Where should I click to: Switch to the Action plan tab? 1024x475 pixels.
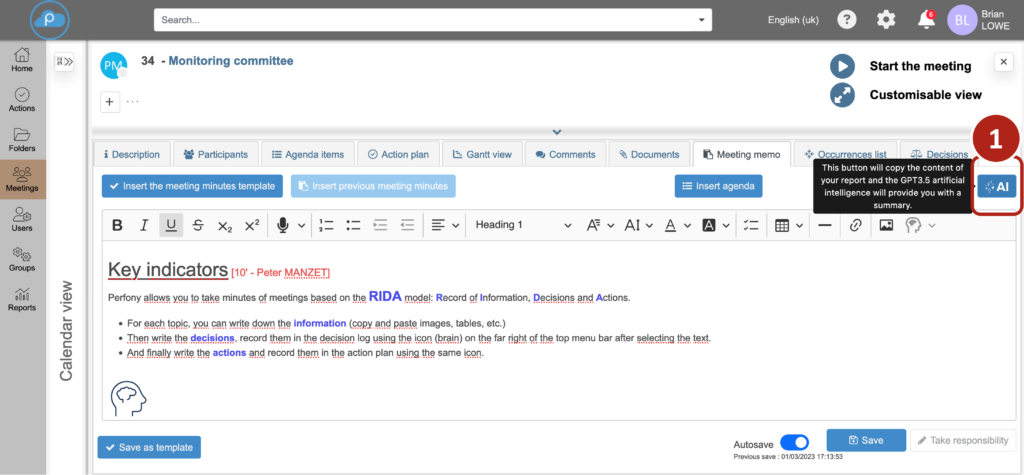click(398, 154)
